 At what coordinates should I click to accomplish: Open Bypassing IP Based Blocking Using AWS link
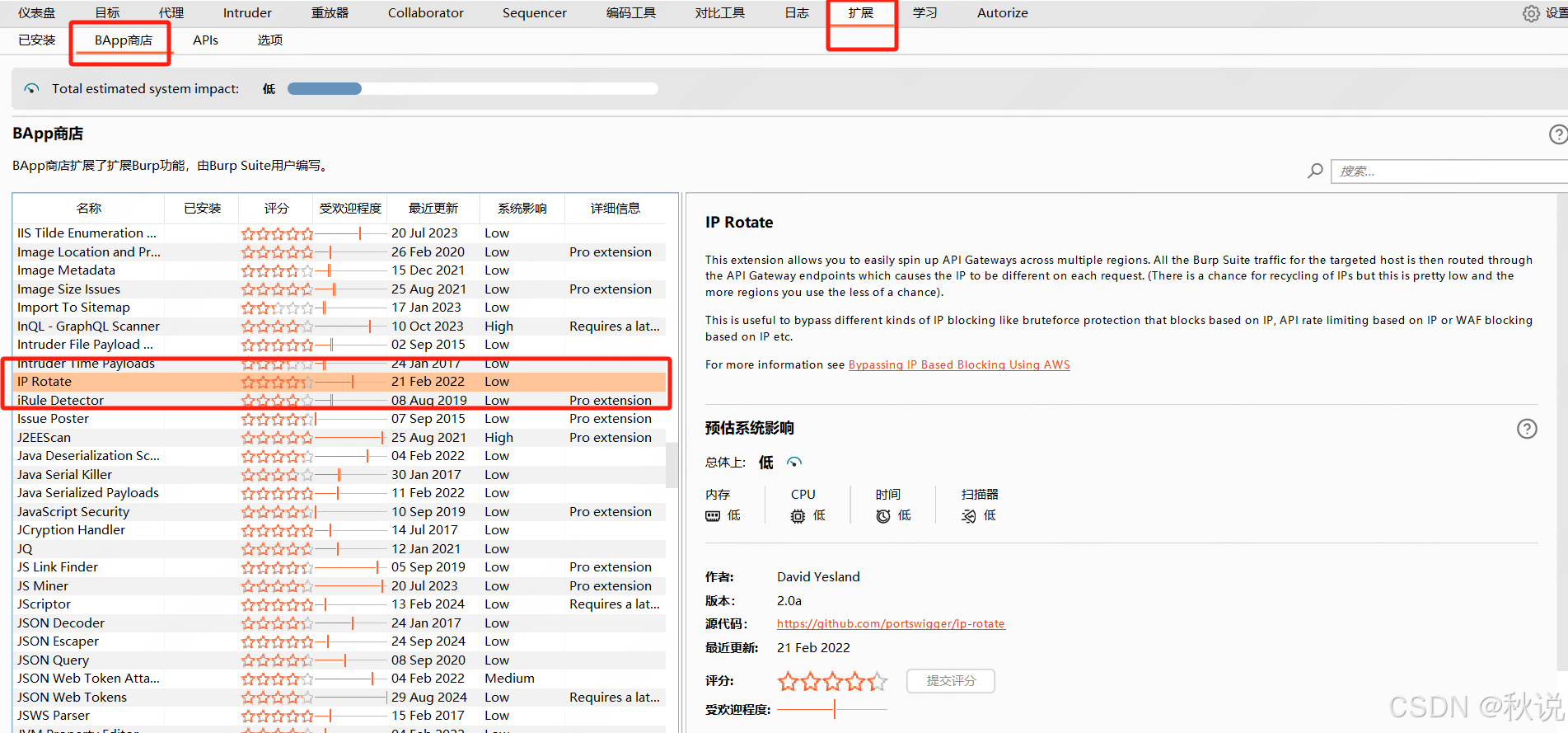click(x=959, y=364)
